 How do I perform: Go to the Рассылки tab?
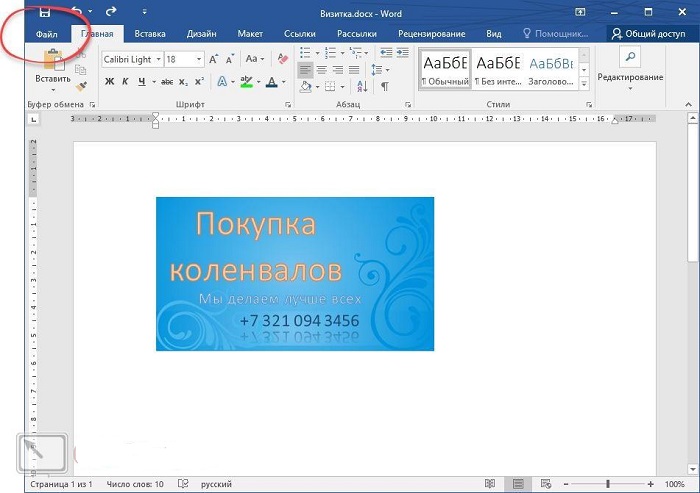357,34
